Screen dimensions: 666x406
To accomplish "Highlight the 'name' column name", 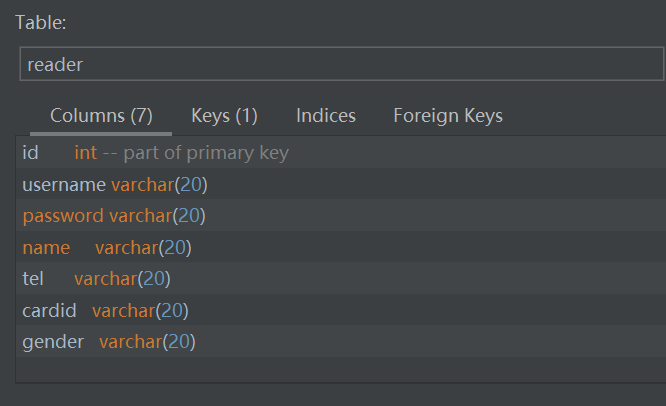I will tap(46, 247).
